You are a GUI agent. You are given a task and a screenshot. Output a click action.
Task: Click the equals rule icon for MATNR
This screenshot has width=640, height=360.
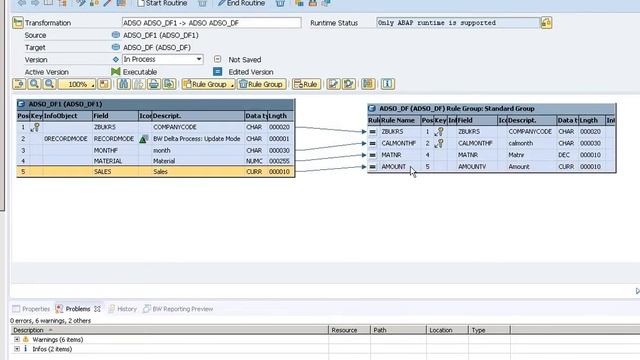[x=373, y=155]
